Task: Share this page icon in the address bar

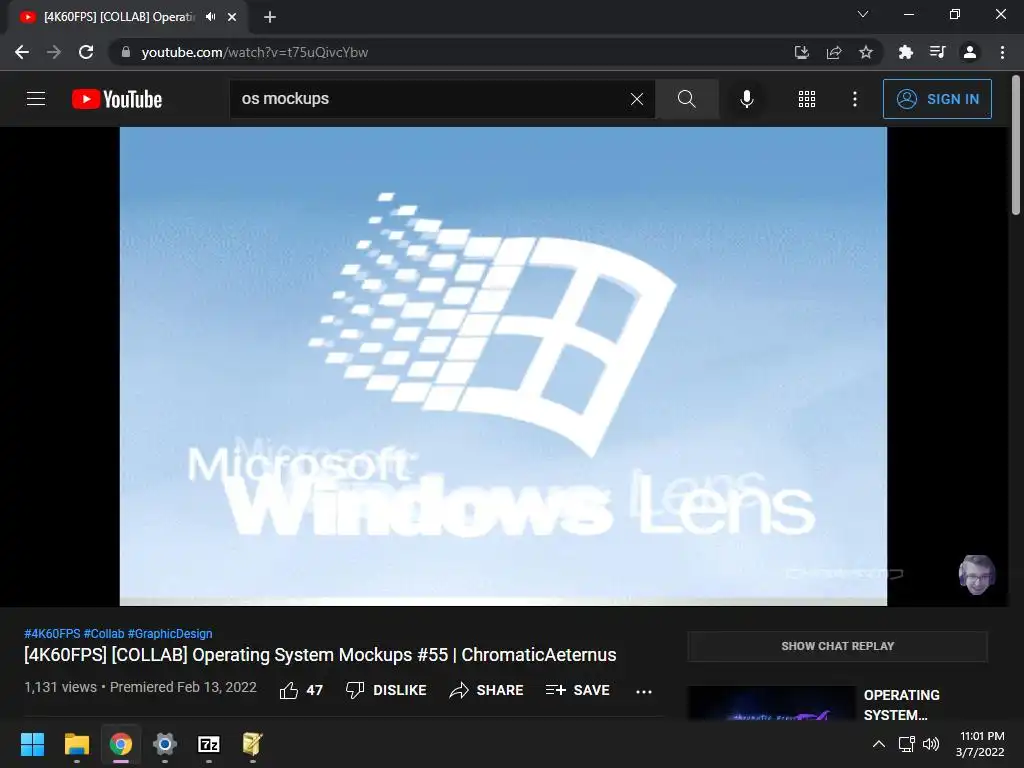Action: tap(834, 52)
